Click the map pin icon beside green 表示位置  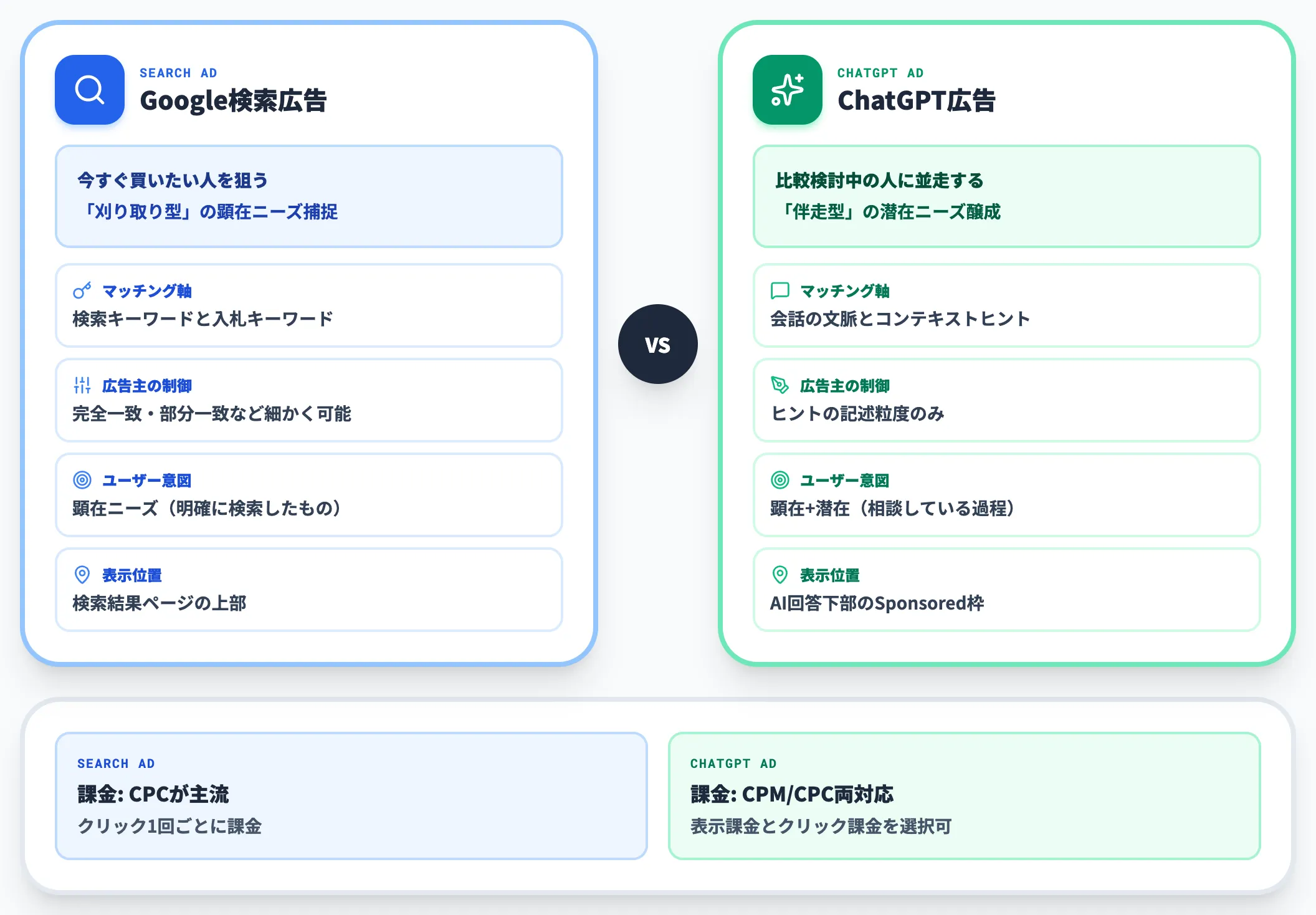[x=780, y=575]
